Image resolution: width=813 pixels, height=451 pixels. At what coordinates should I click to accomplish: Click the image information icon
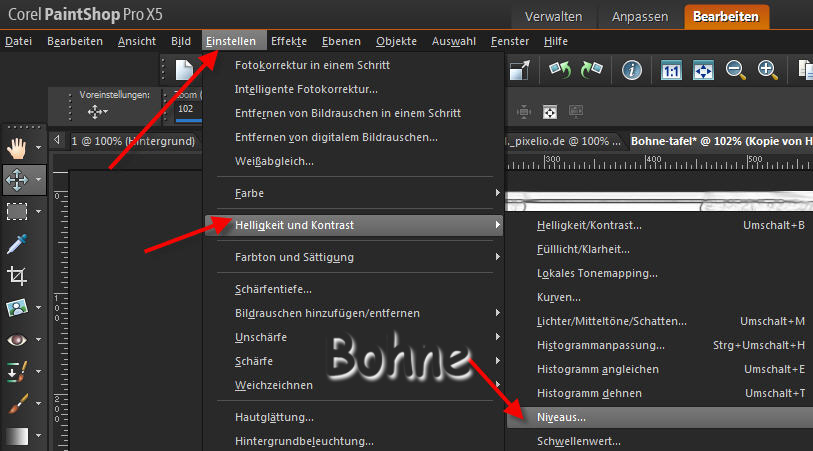pos(632,70)
